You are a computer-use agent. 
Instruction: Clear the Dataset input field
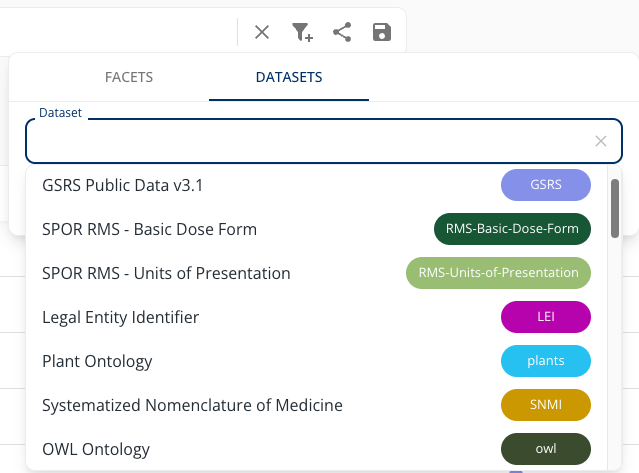click(x=601, y=141)
